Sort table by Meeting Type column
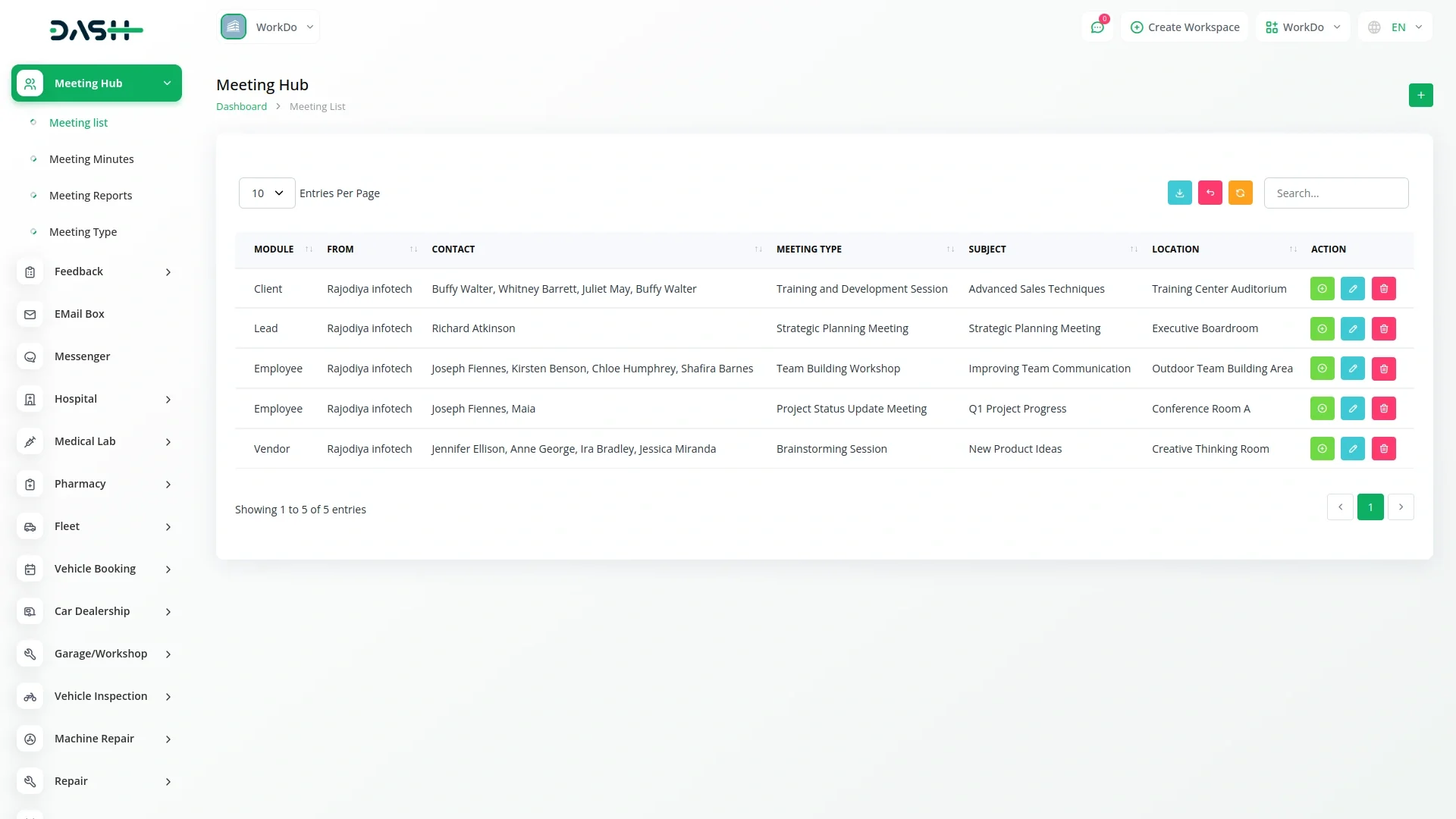This screenshot has height=819, width=1456. [x=808, y=249]
